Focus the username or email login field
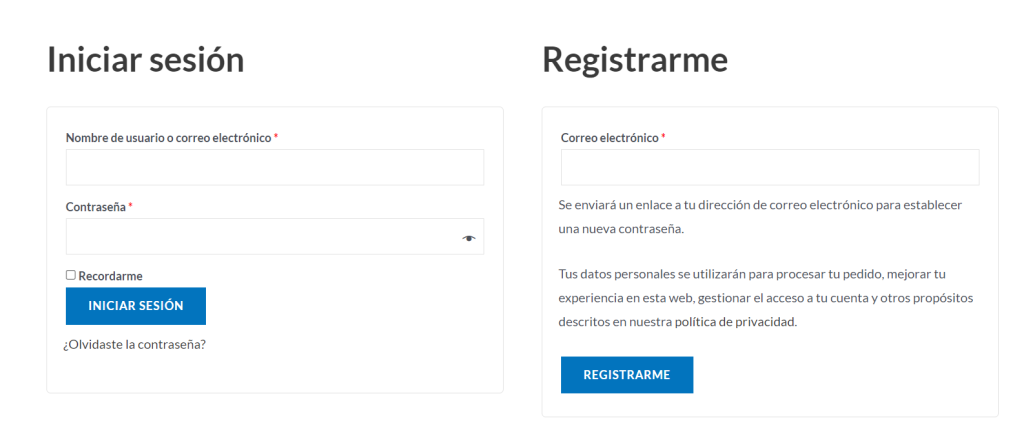The width and height of the screenshot is (1024, 436). 274,168
